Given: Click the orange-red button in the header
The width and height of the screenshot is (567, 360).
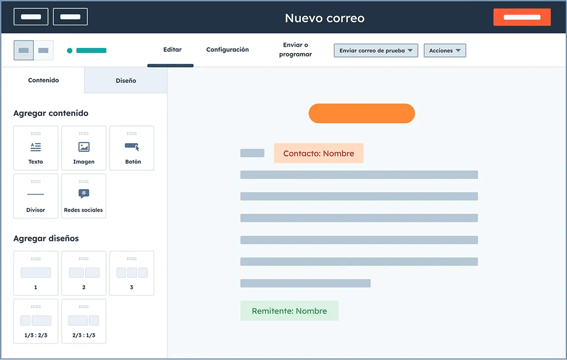Looking at the screenshot, I should 522,17.
